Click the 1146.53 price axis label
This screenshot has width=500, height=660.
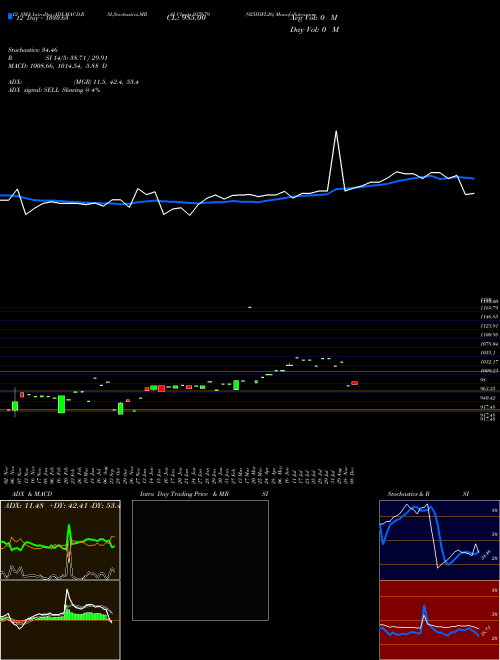[490, 316]
